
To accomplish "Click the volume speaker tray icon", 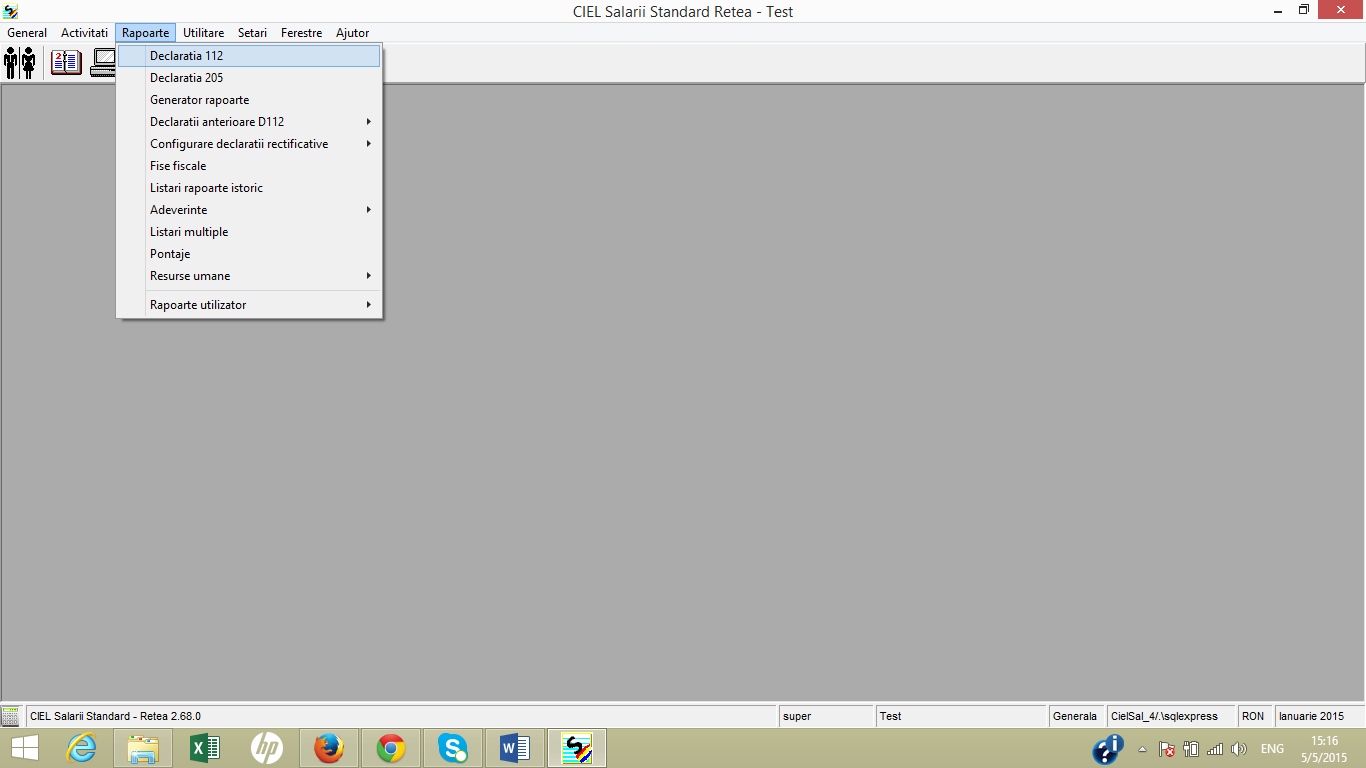I will (x=1239, y=749).
